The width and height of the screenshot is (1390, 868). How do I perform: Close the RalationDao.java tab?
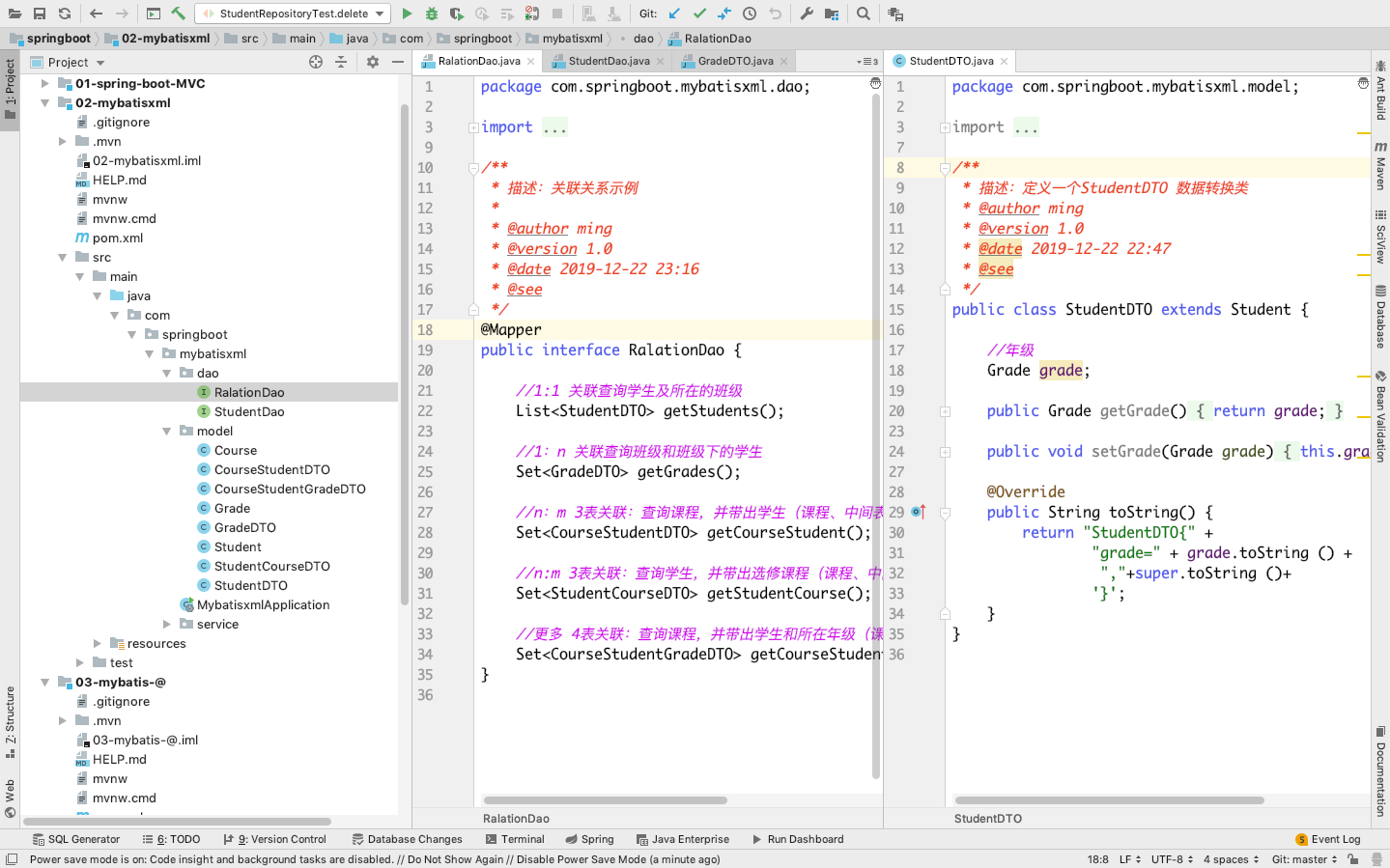point(530,61)
